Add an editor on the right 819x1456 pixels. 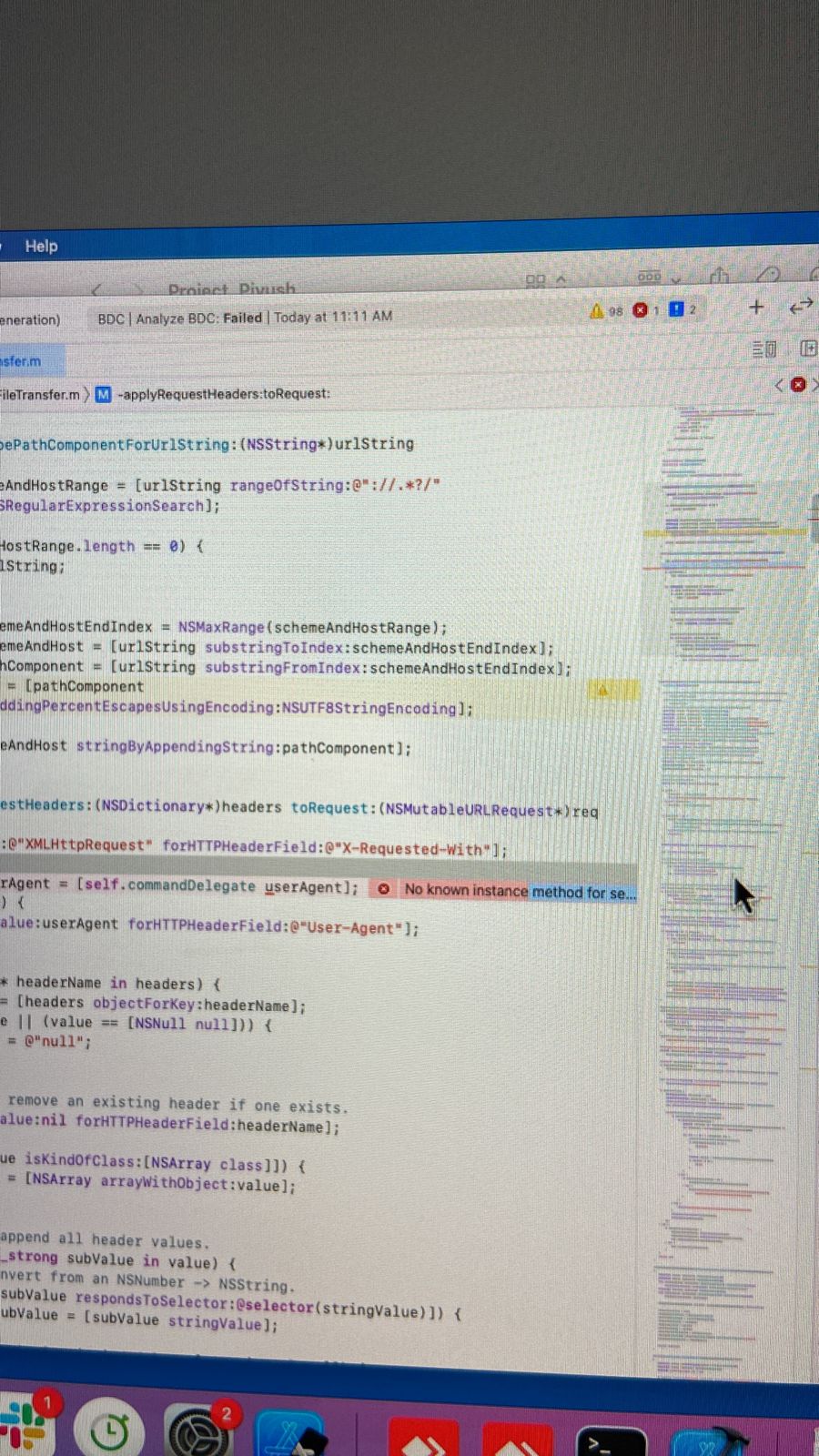(x=808, y=348)
